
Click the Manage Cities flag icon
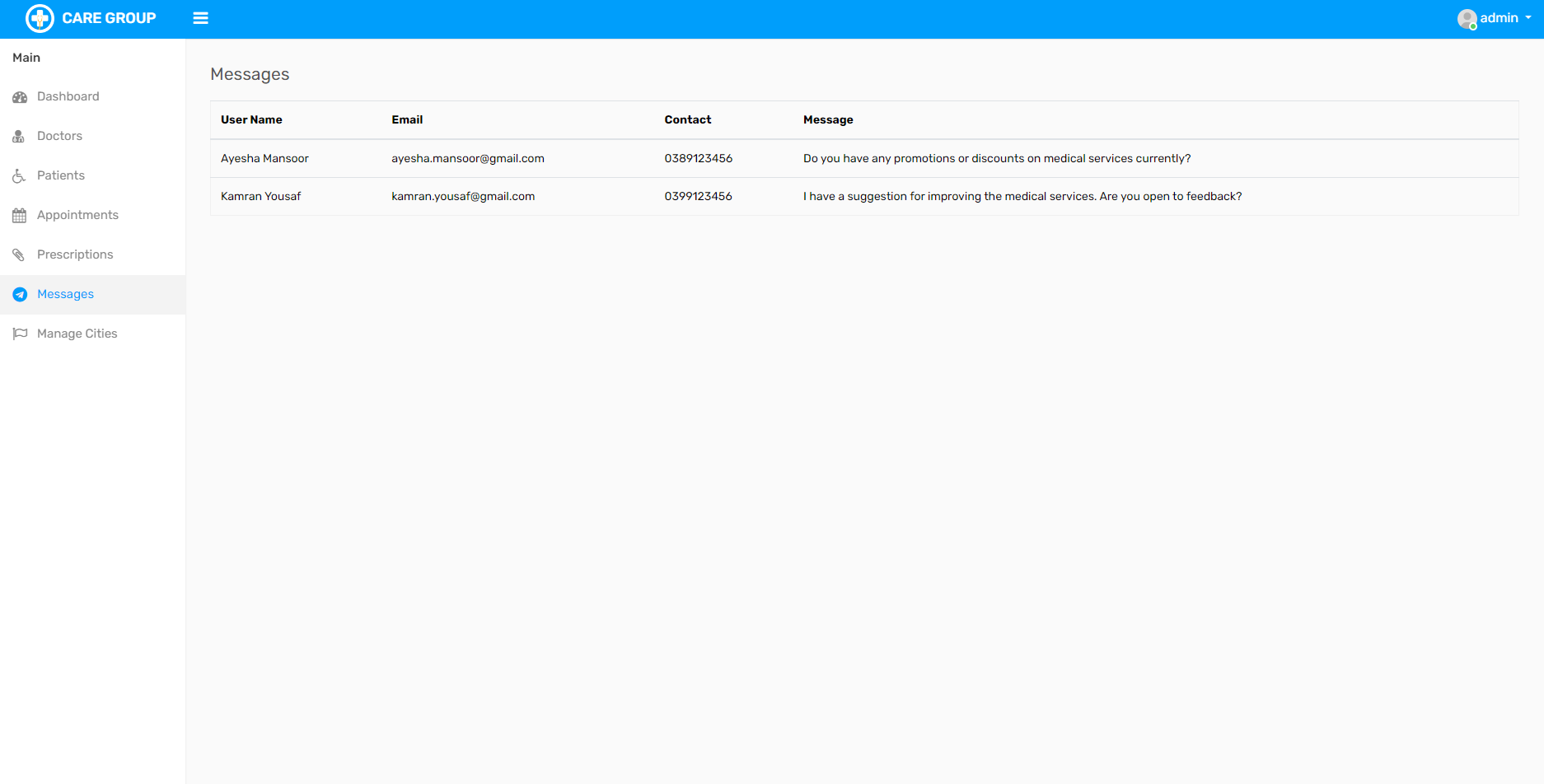(x=20, y=334)
